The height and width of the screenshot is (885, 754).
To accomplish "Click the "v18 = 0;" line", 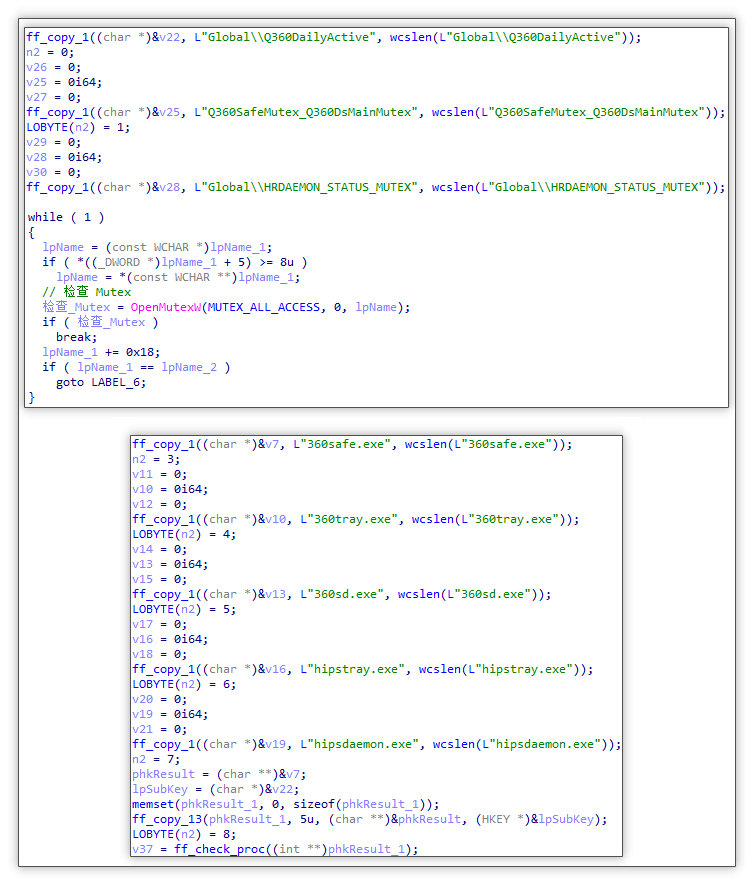I will (x=159, y=655).
